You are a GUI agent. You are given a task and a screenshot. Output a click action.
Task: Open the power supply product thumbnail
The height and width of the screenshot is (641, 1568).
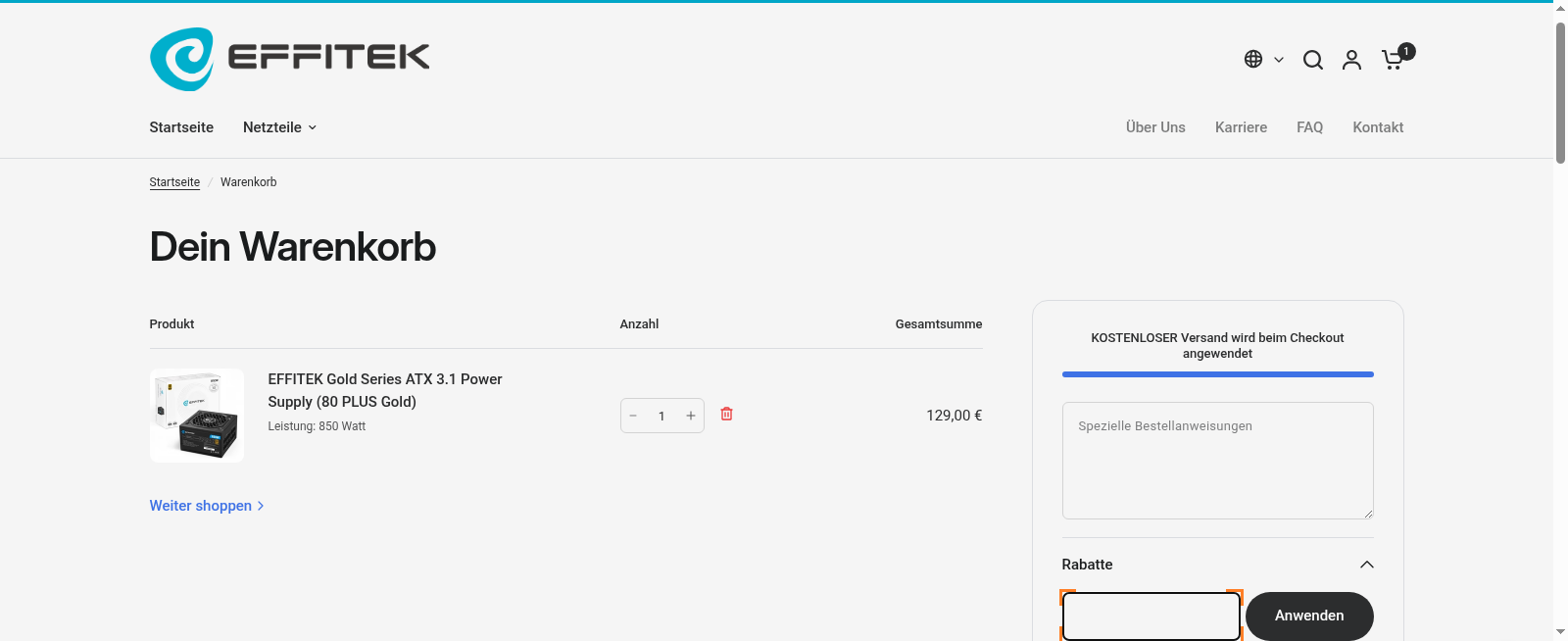[x=197, y=416]
